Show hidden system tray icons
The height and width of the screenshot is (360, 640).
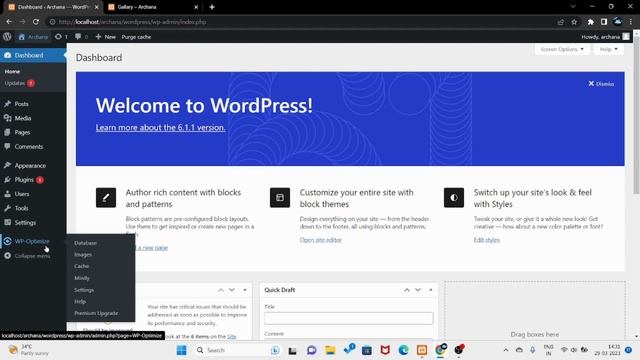pyautogui.click(x=506, y=350)
